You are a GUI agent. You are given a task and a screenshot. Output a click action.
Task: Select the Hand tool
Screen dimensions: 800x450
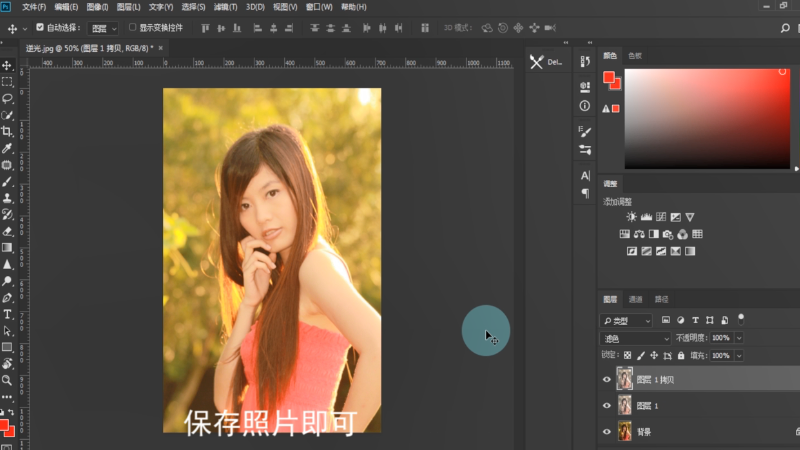[x=7, y=364]
